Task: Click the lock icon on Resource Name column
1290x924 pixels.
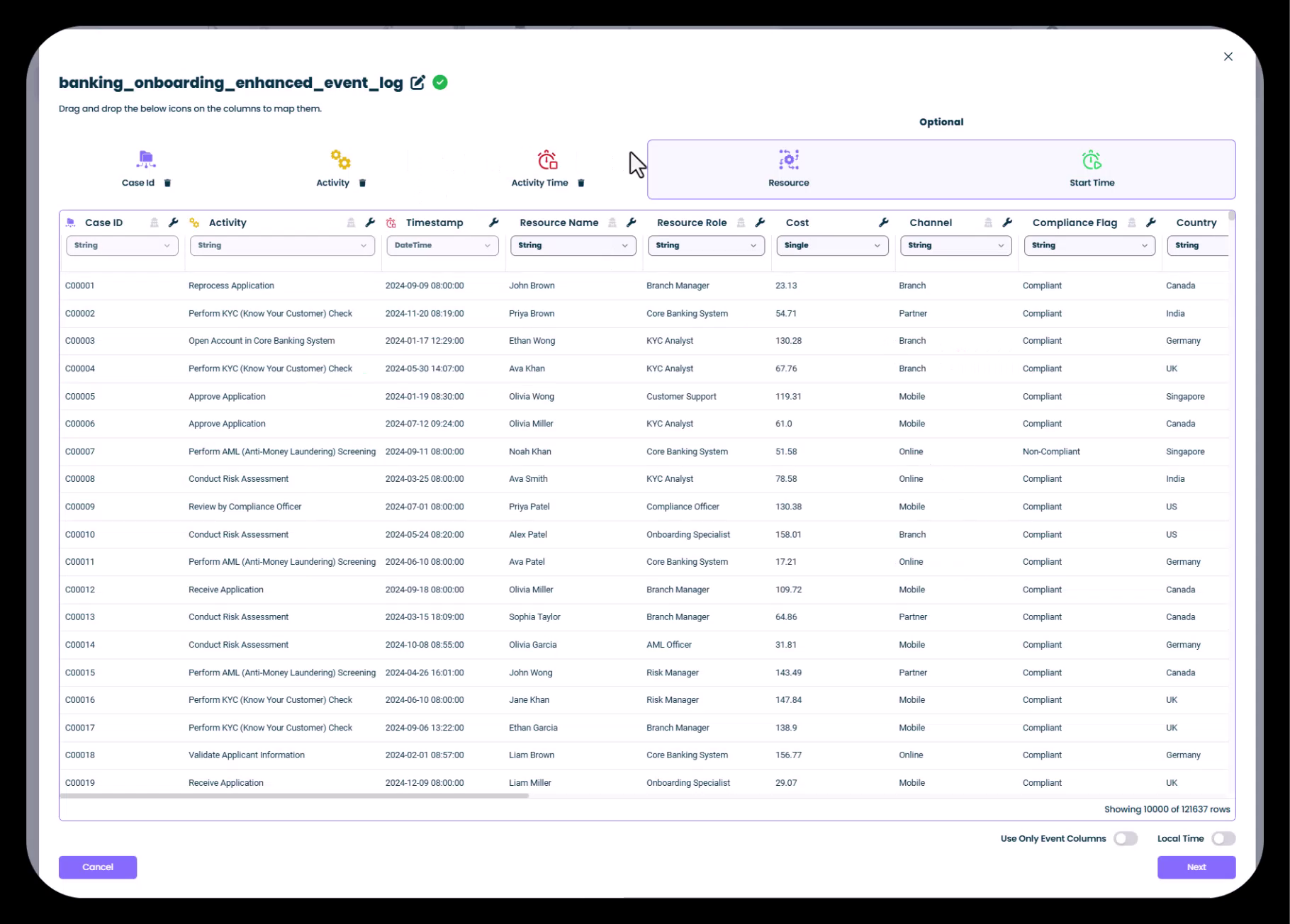Action: 612,222
